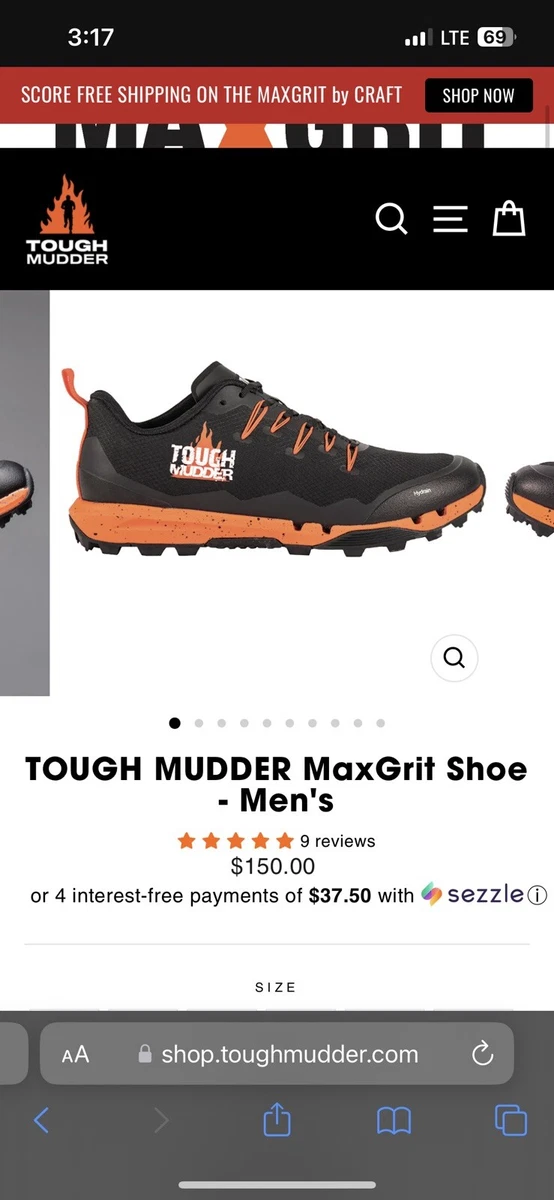
Task: Show all open Safari tabs
Action: [511, 1121]
